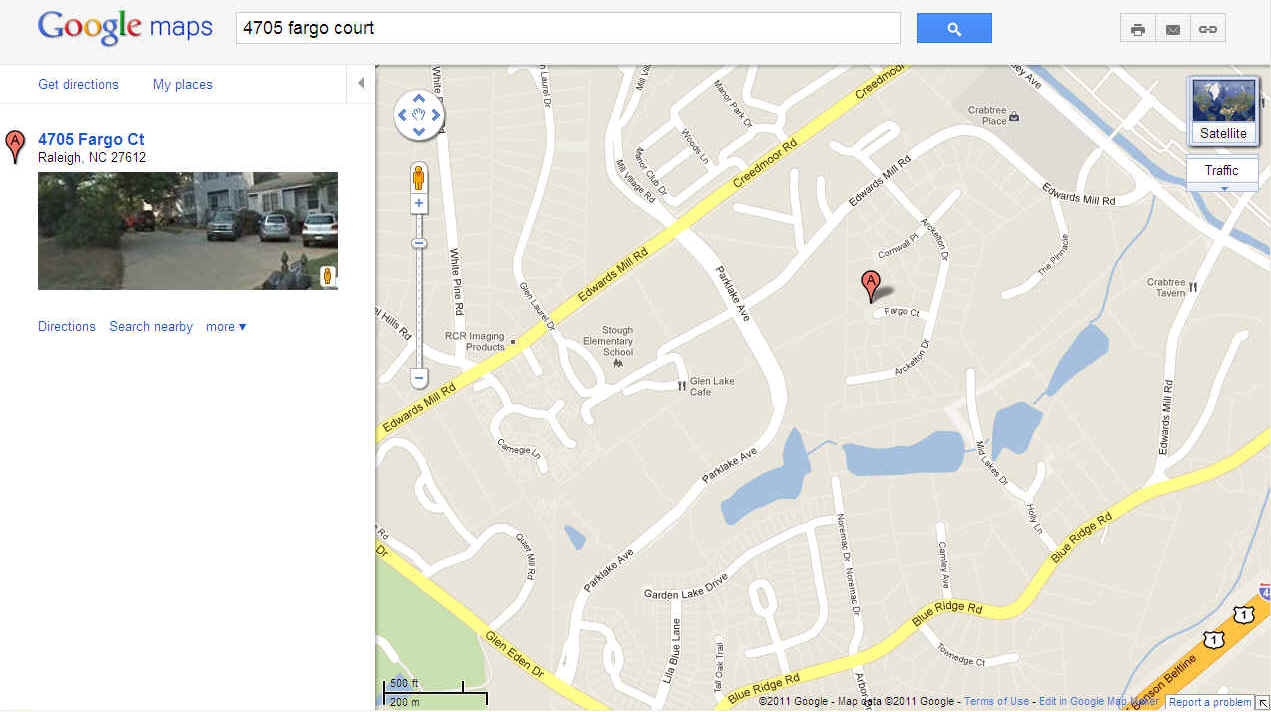Click the print icon
Image resolution: width=1271 pixels, height=712 pixels.
(x=1138, y=29)
